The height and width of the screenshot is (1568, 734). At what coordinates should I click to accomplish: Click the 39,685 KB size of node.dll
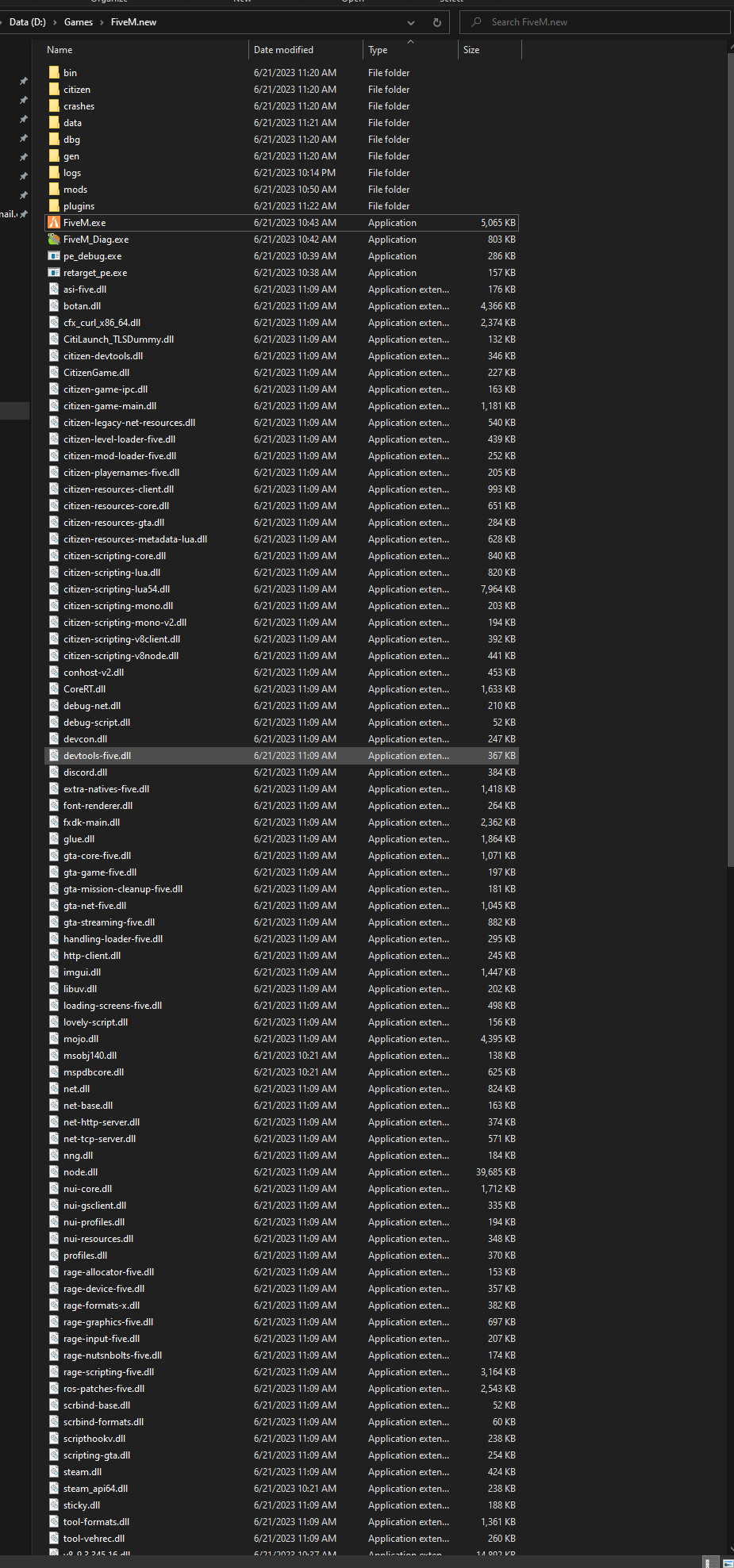click(x=496, y=1172)
